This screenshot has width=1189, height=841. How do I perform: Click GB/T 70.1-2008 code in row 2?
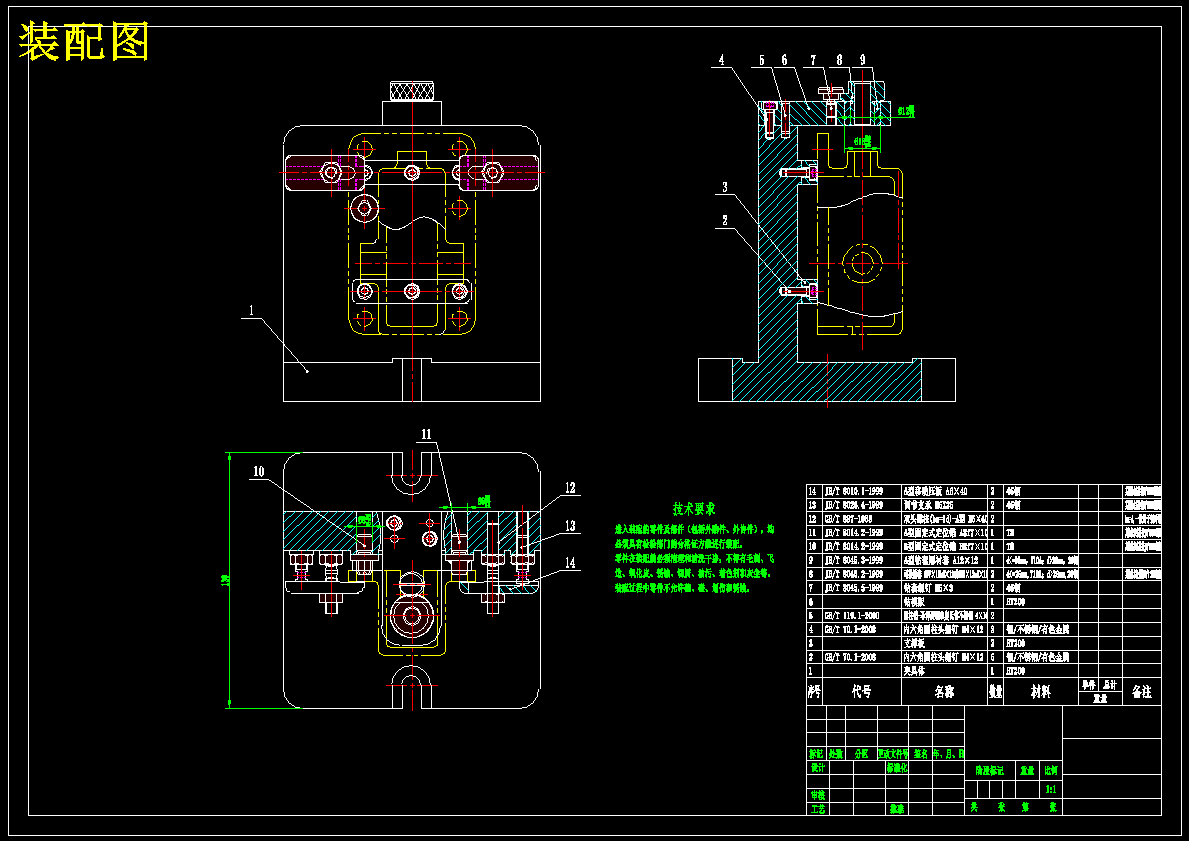point(850,657)
